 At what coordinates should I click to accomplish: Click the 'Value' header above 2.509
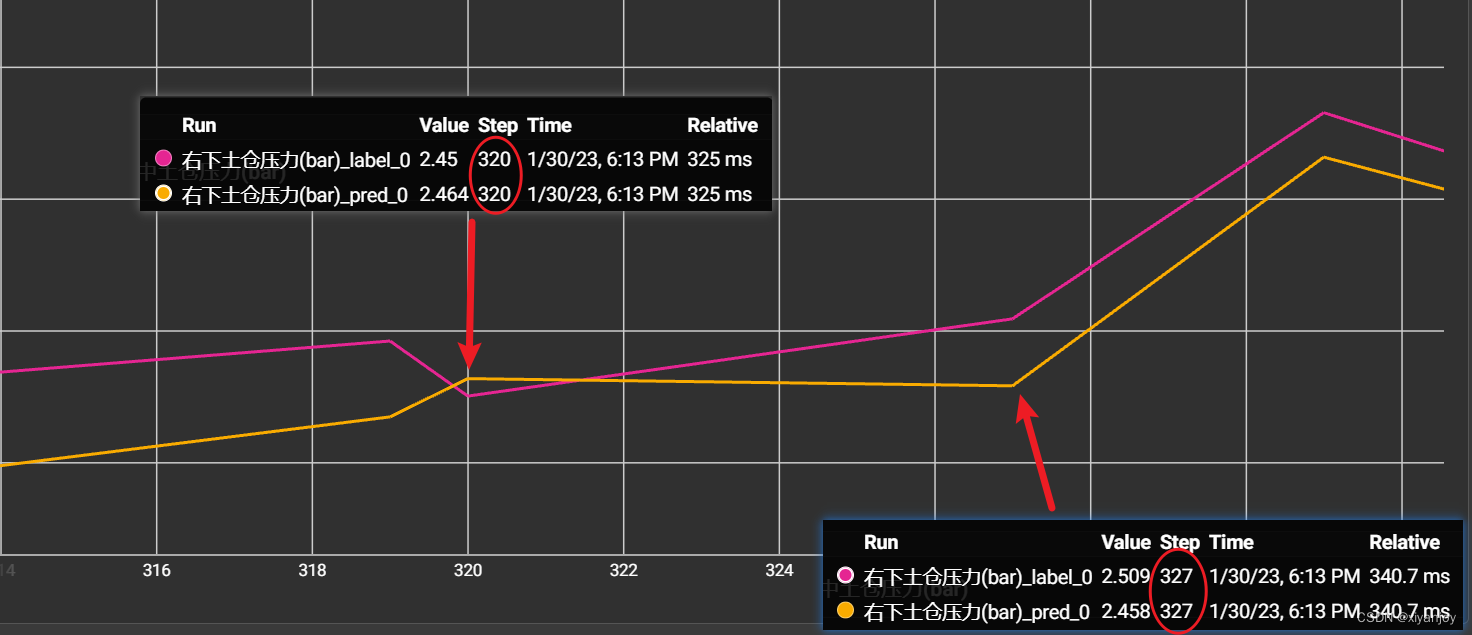click(x=1126, y=542)
